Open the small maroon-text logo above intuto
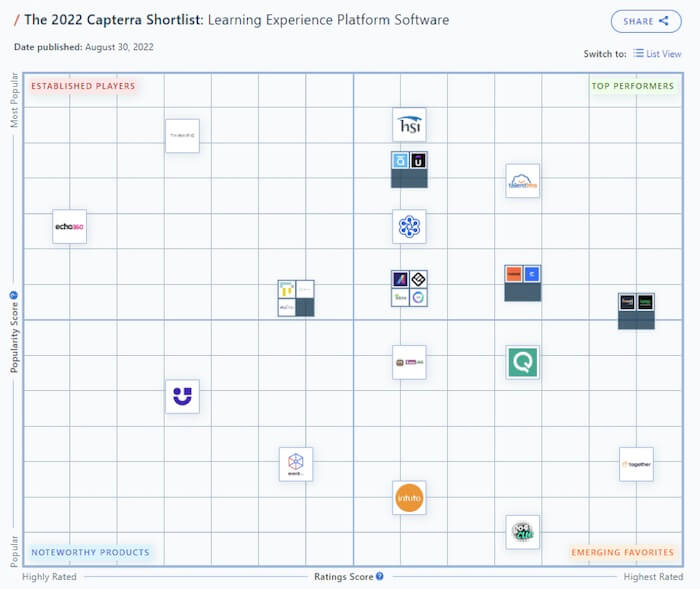 tap(409, 362)
